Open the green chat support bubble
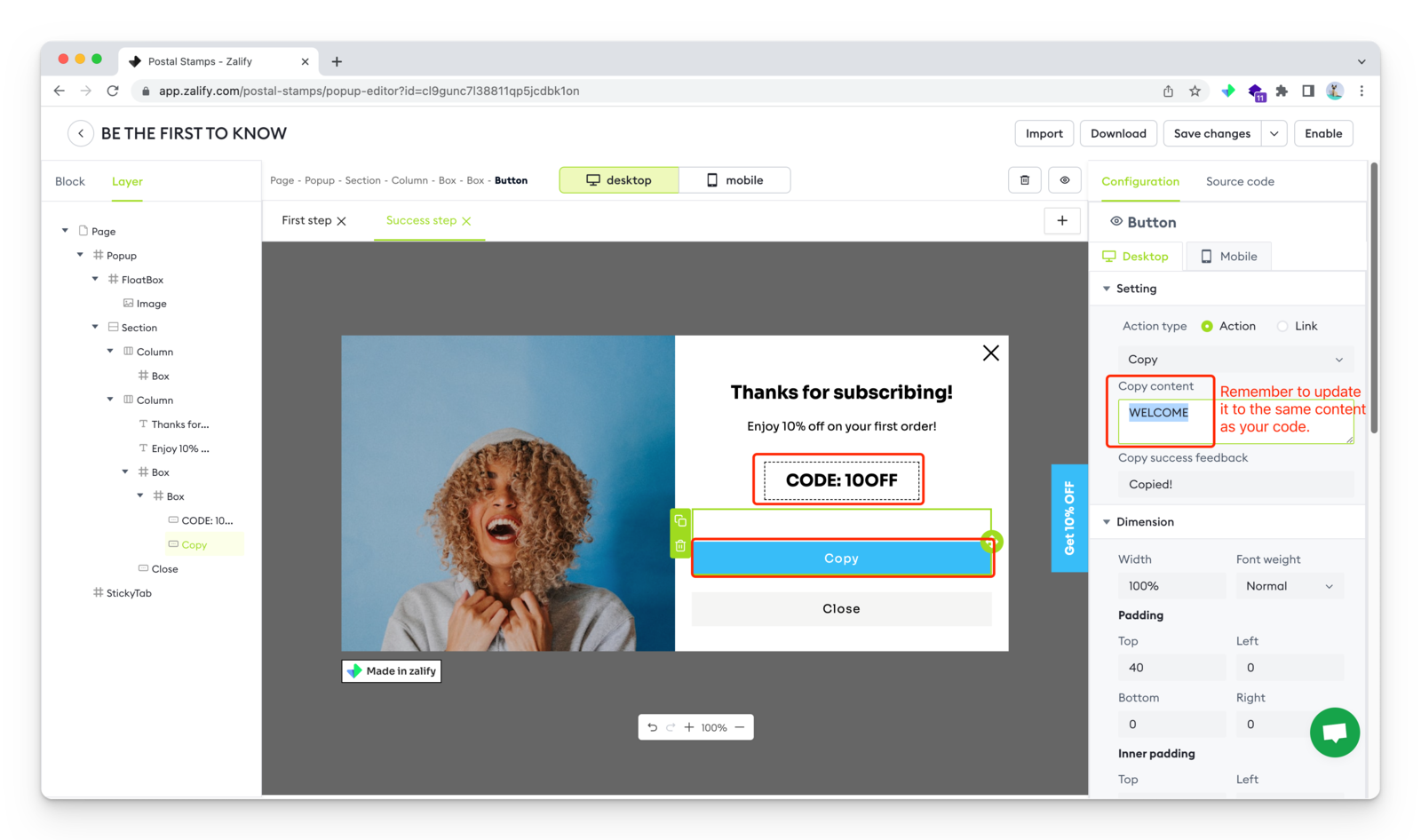This screenshot has width=1421, height=840. click(1334, 733)
